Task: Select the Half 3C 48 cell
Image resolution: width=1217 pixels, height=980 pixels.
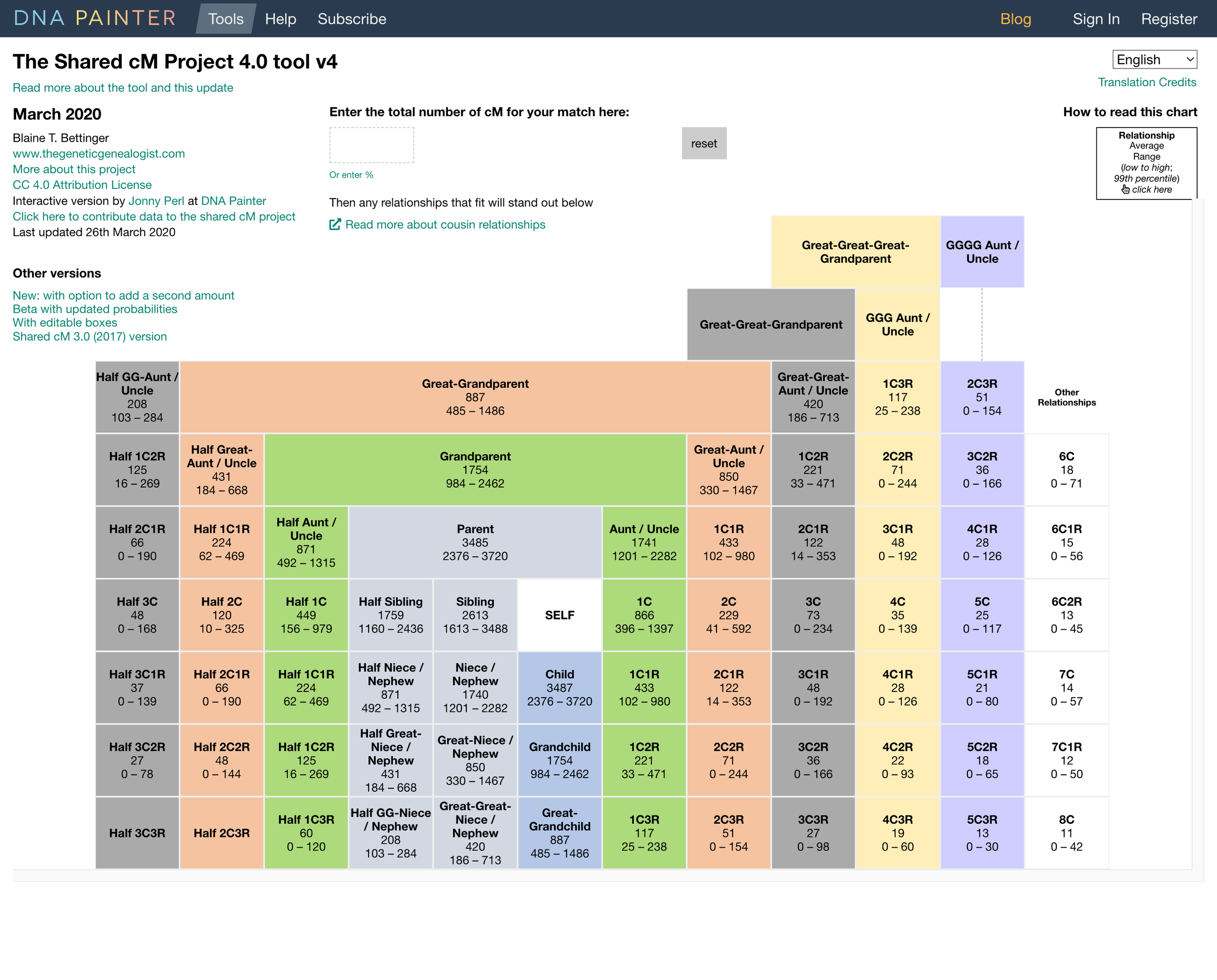Action: click(137, 616)
